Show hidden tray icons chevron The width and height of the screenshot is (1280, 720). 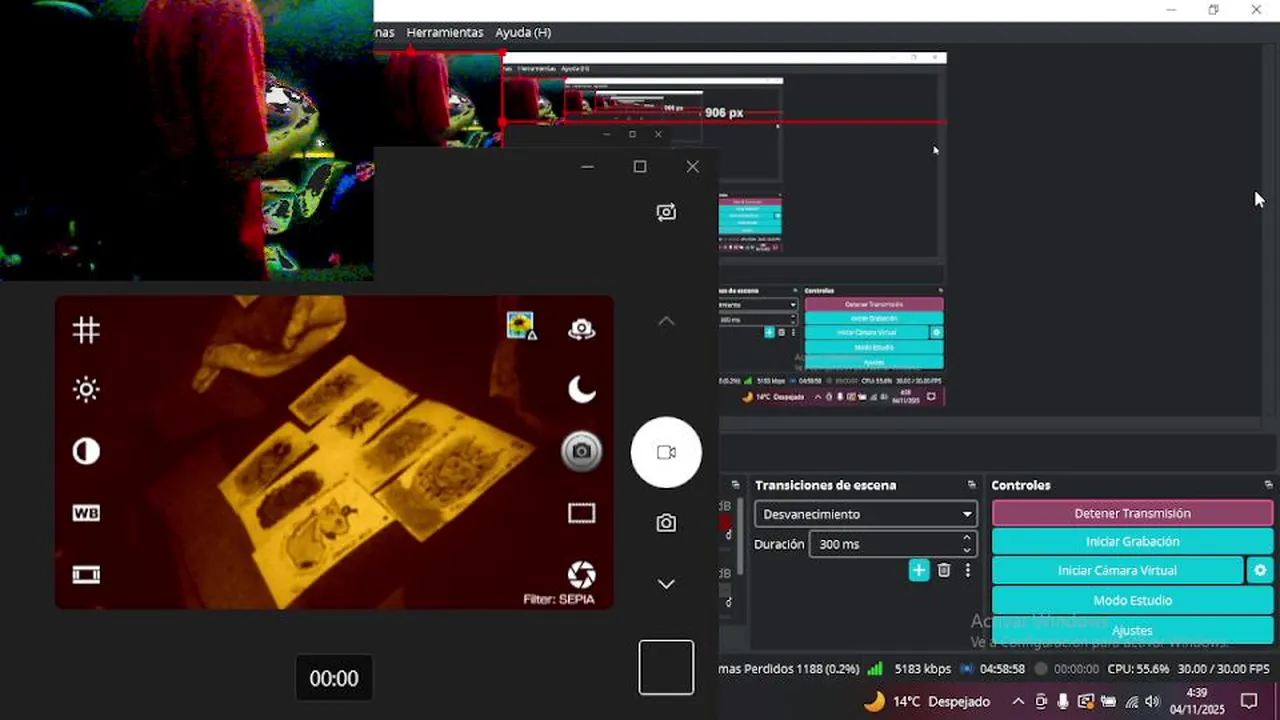1018,701
